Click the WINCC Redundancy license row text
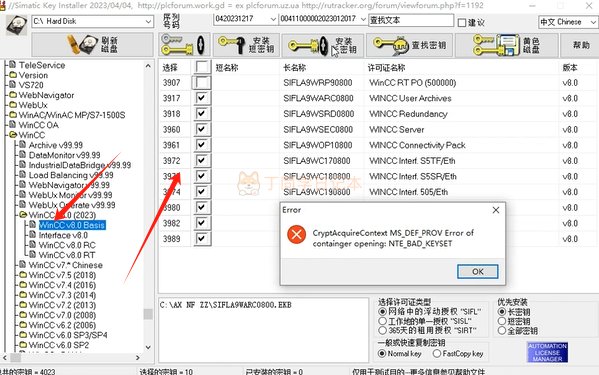The width and height of the screenshot is (599, 375). tap(408, 114)
